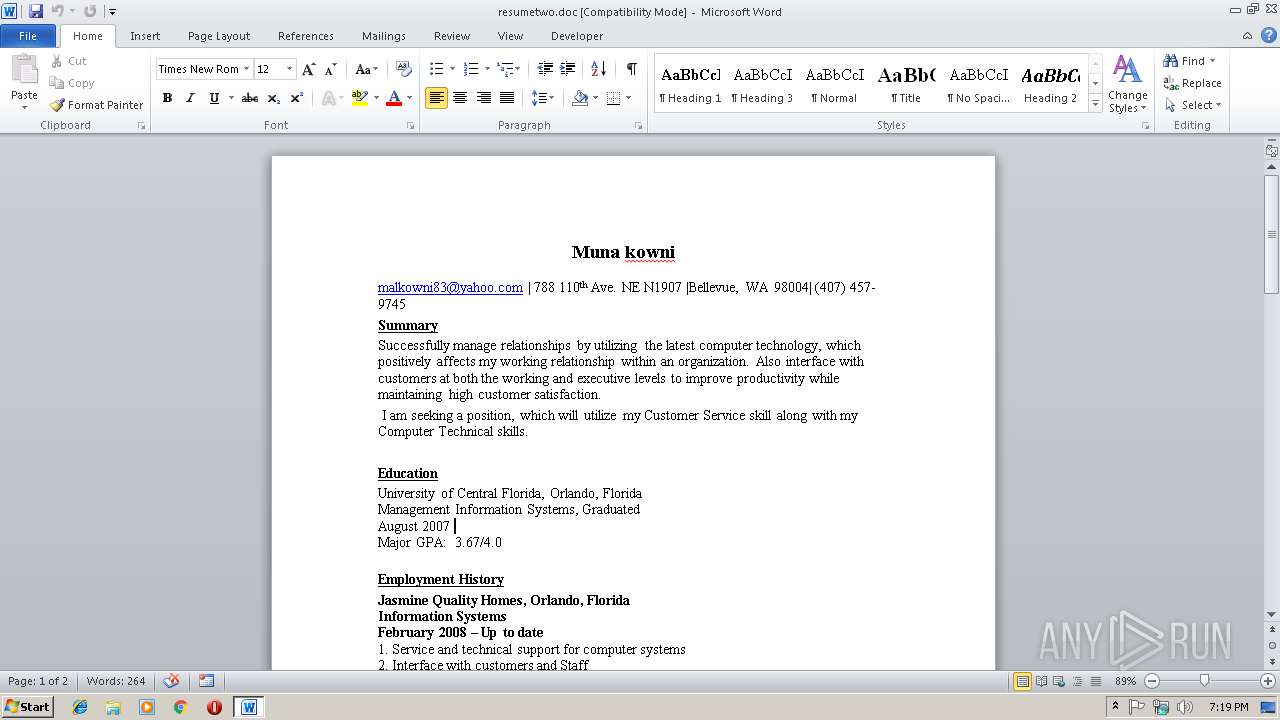This screenshot has height=720, width=1280.
Task: Open the font name dropdown
Action: coord(246,69)
